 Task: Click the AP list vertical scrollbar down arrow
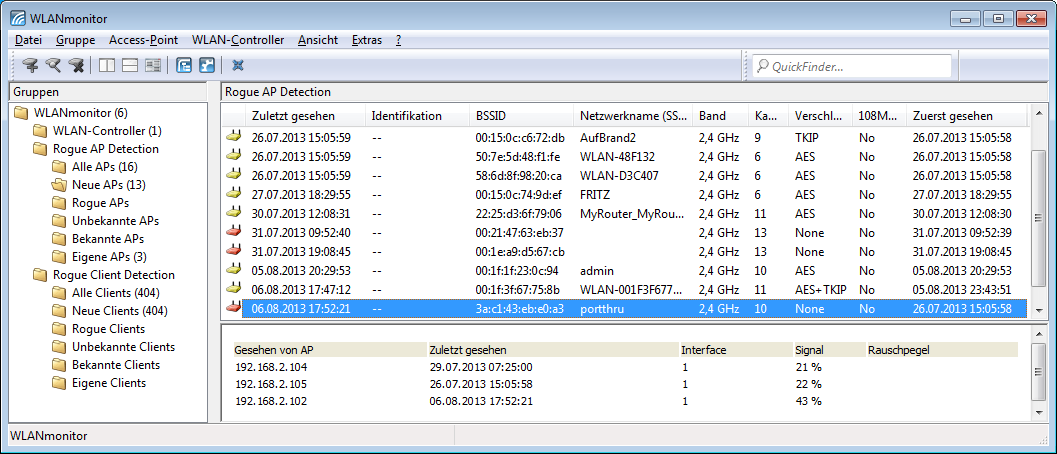1039,311
